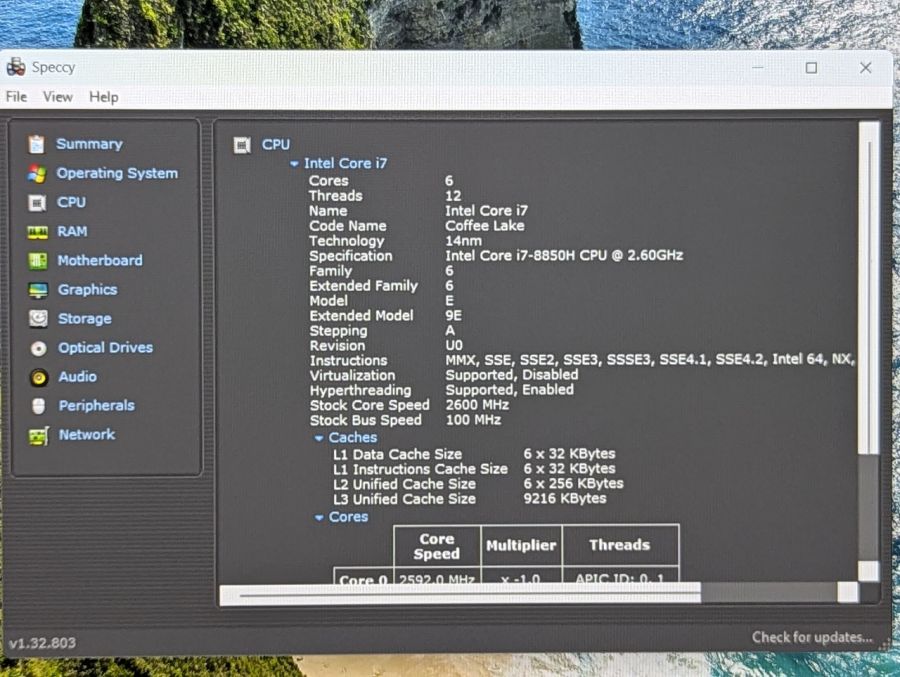Show the Graphics section
The height and width of the screenshot is (677, 900).
click(x=87, y=289)
